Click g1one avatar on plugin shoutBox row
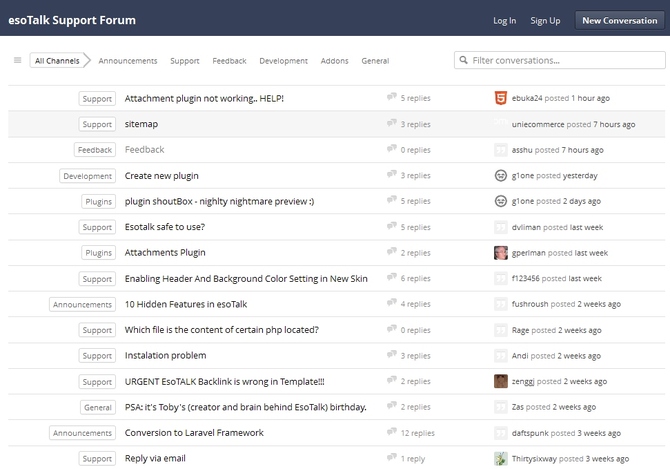The image size is (670, 469). [500, 201]
